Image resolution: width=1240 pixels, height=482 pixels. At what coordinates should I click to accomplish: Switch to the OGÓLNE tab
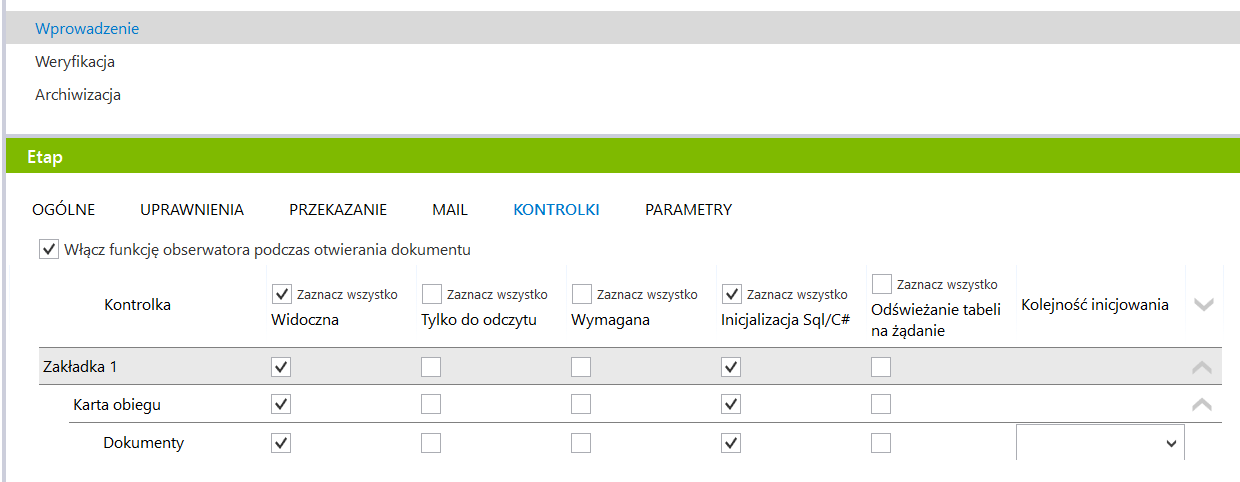coord(64,210)
